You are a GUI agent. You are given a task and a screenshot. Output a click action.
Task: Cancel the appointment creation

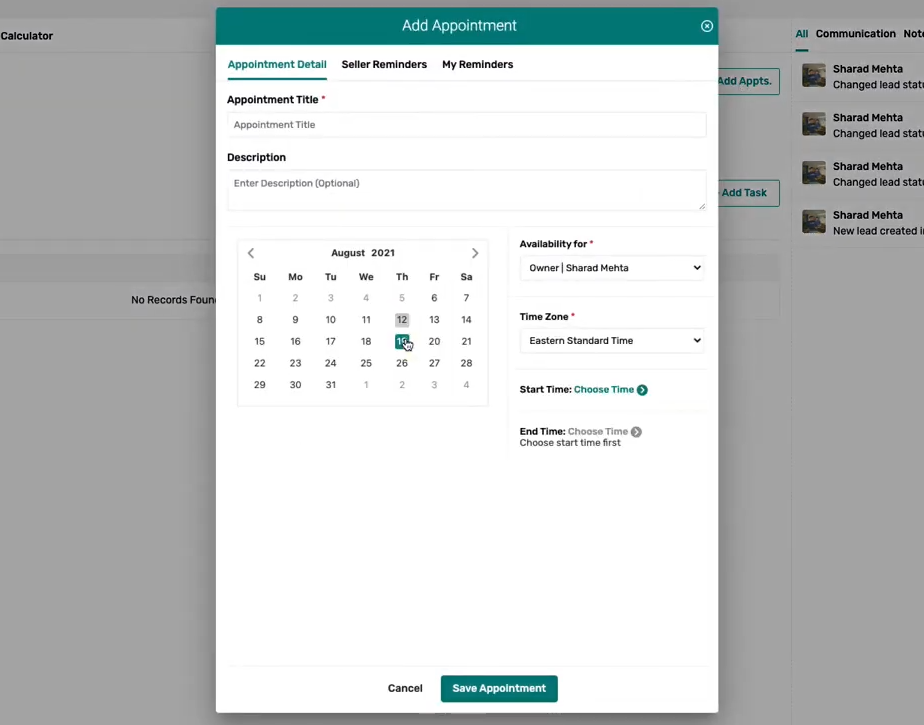pos(405,688)
